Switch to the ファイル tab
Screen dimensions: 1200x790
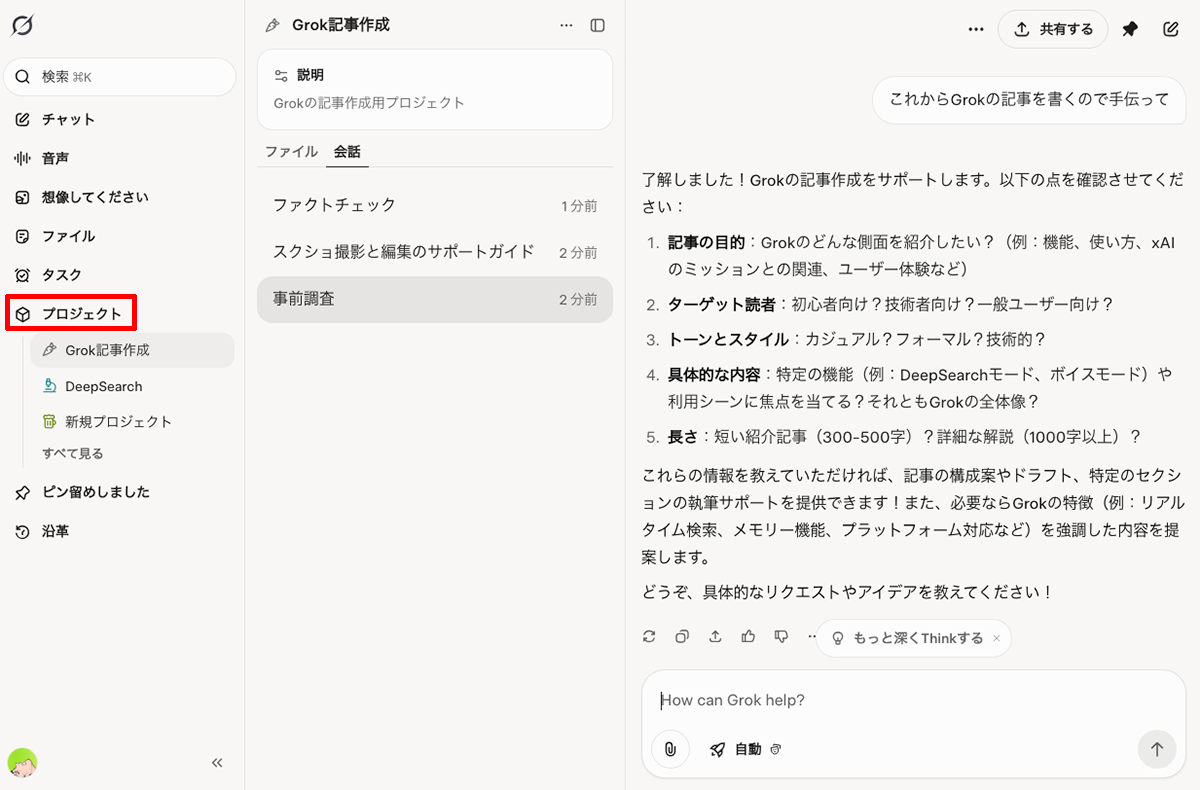[291, 152]
